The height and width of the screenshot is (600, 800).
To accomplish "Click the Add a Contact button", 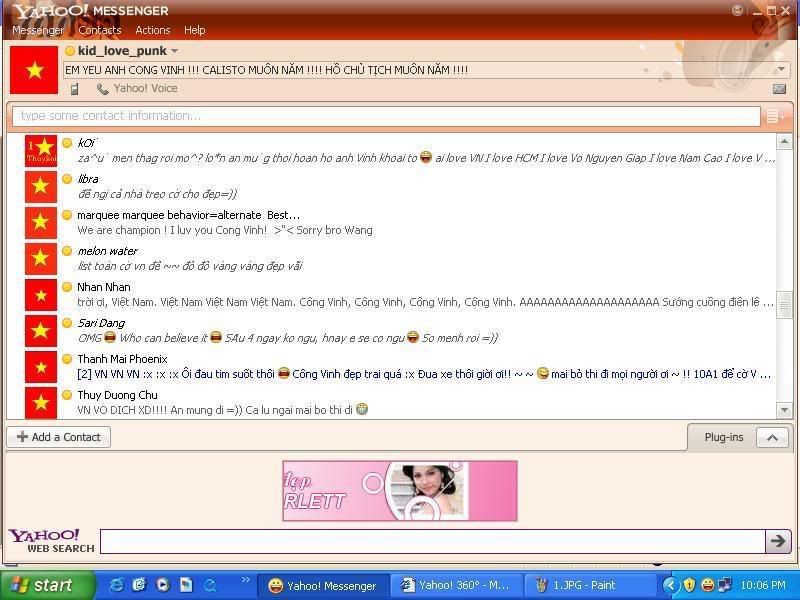I will point(59,437).
